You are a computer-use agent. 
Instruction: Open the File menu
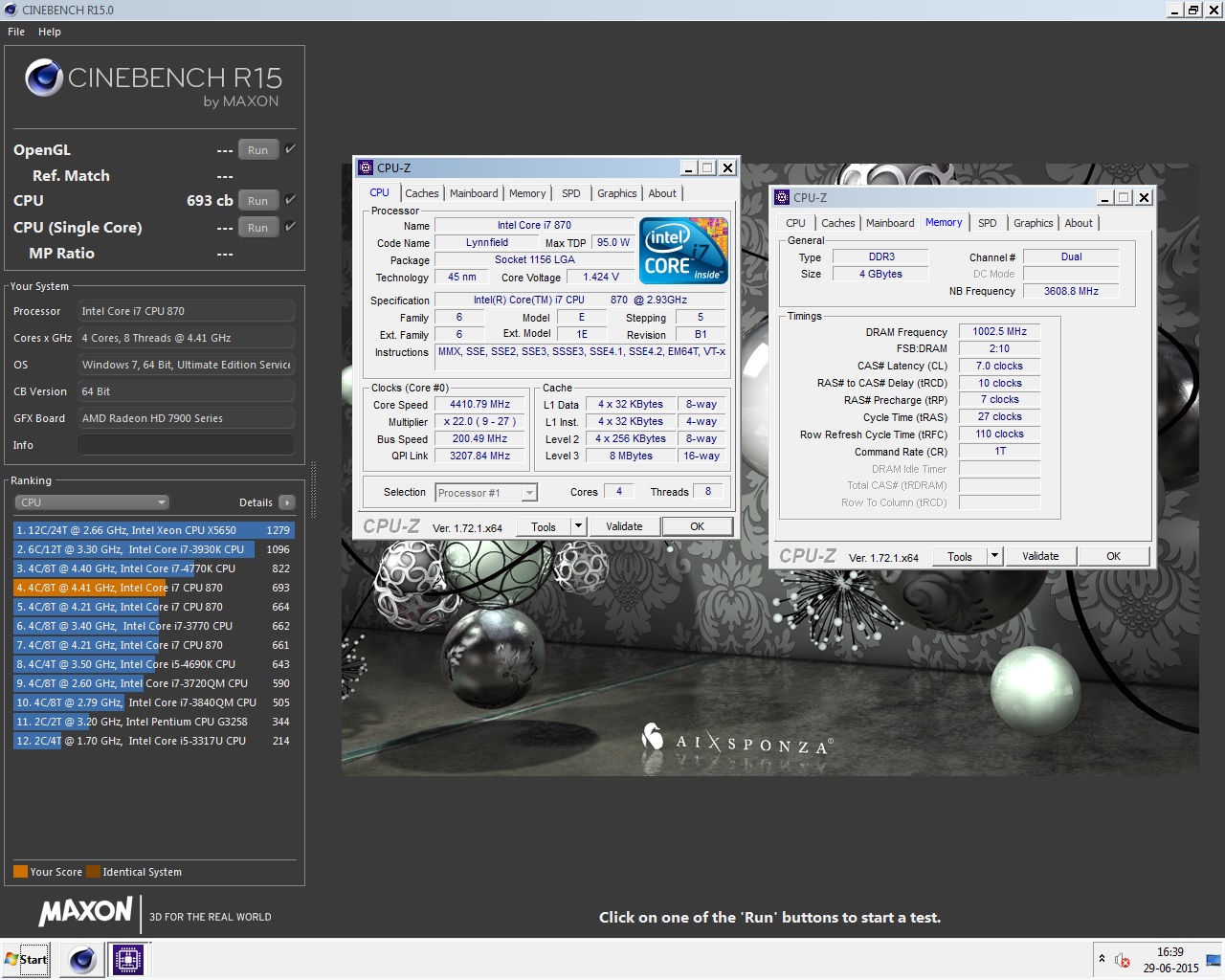pos(16,32)
